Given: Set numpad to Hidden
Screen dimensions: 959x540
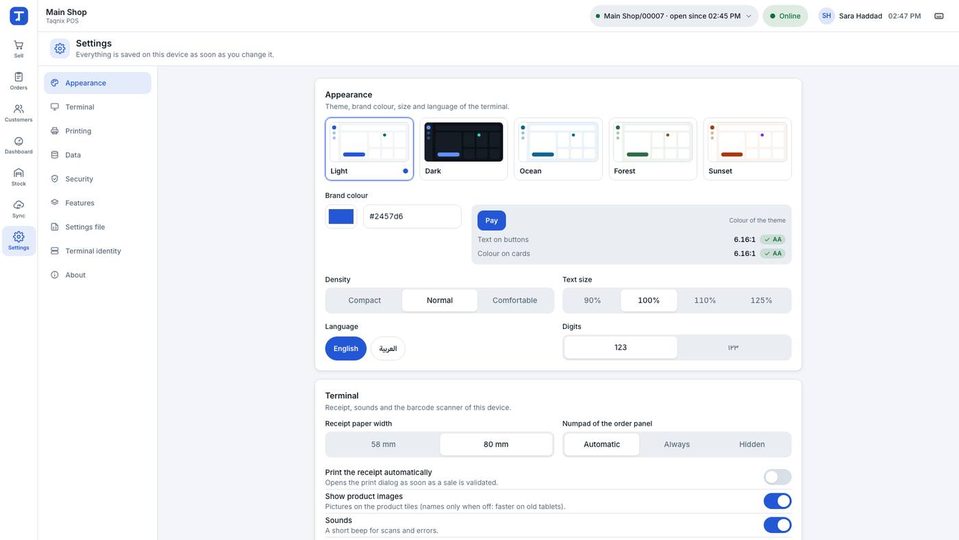Looking at the screenshot, I should click(x=752, y=445).
